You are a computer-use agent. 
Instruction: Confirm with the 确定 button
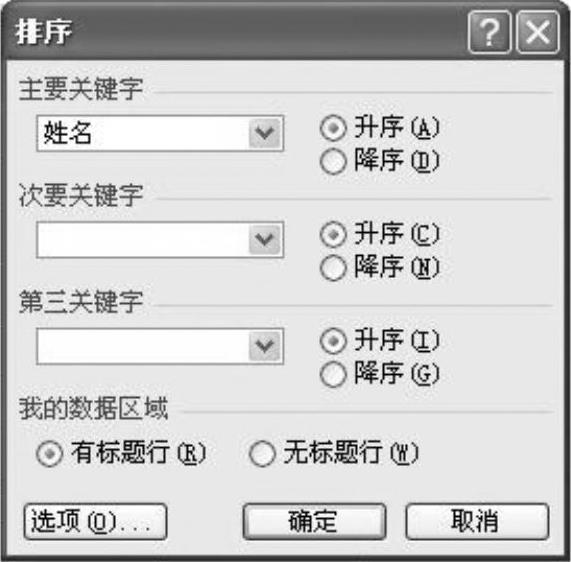pyautogui.click(x=314, y=521)
